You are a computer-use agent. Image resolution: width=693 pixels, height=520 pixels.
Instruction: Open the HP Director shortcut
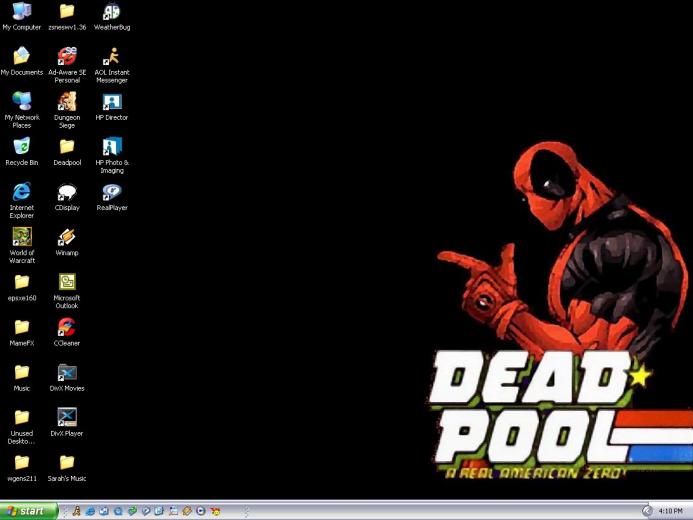(x=112, y=107)
